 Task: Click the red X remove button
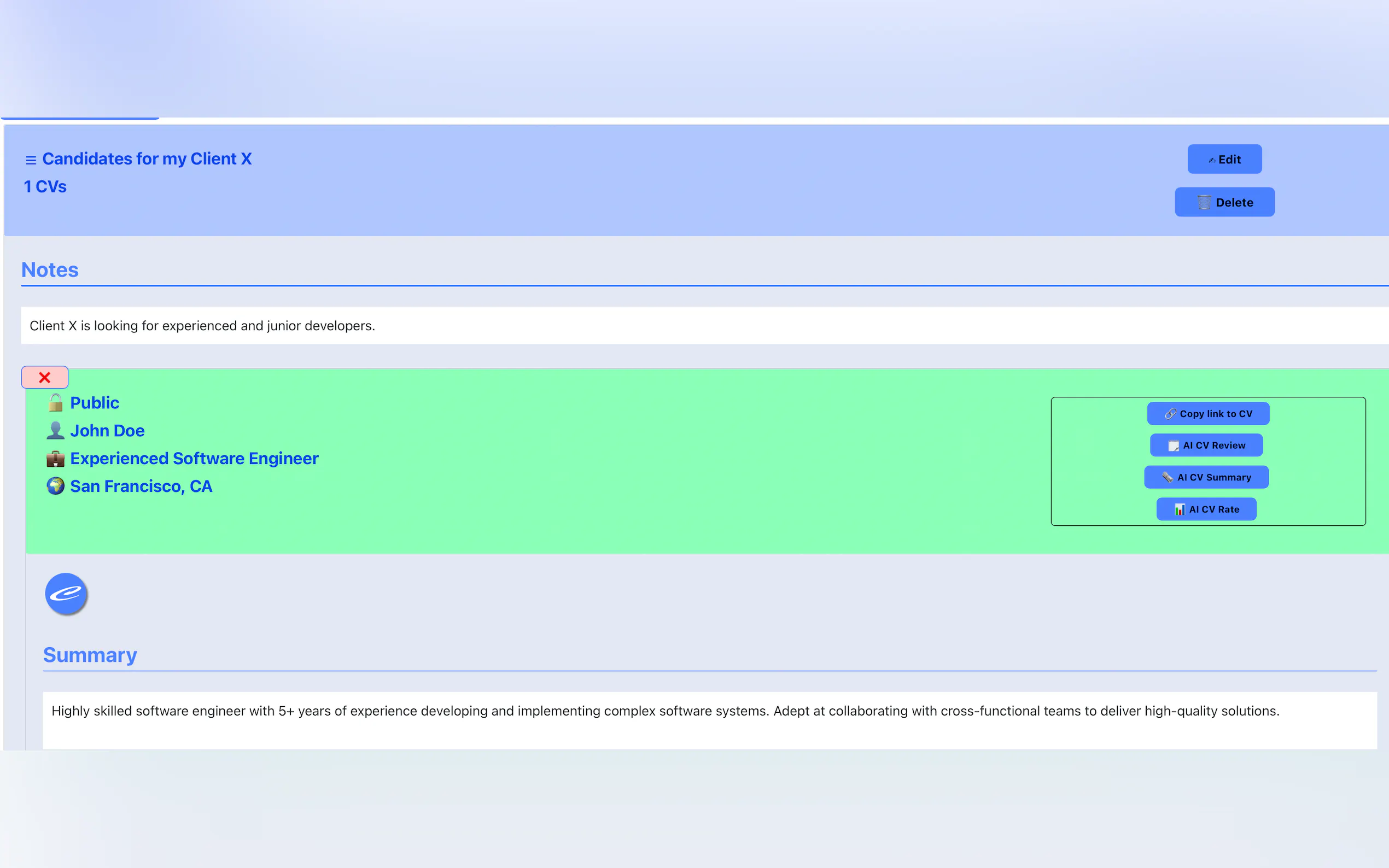pos(45,377)
